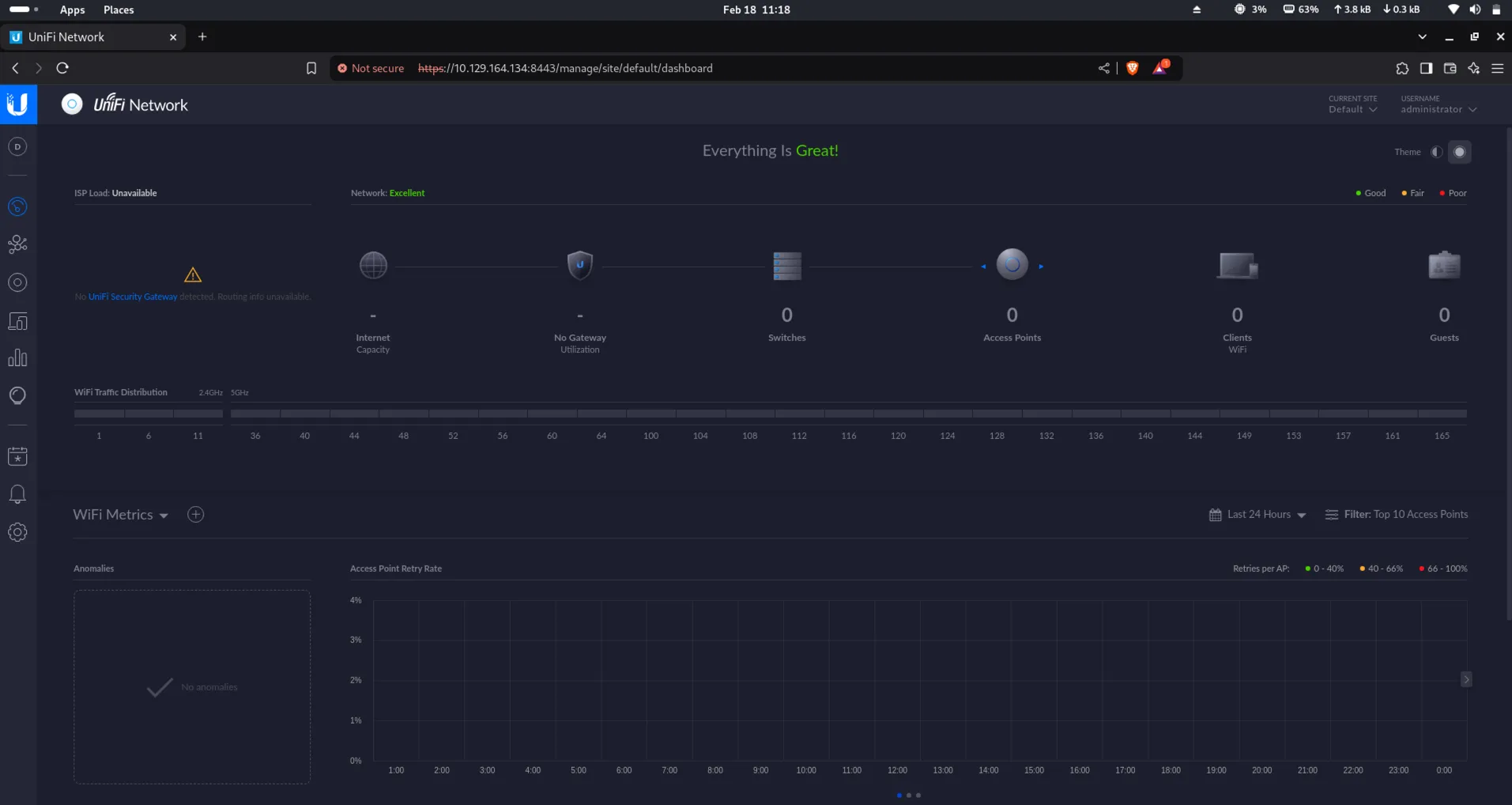Click the Anomalies empty panel

click(x=192, y=686)
